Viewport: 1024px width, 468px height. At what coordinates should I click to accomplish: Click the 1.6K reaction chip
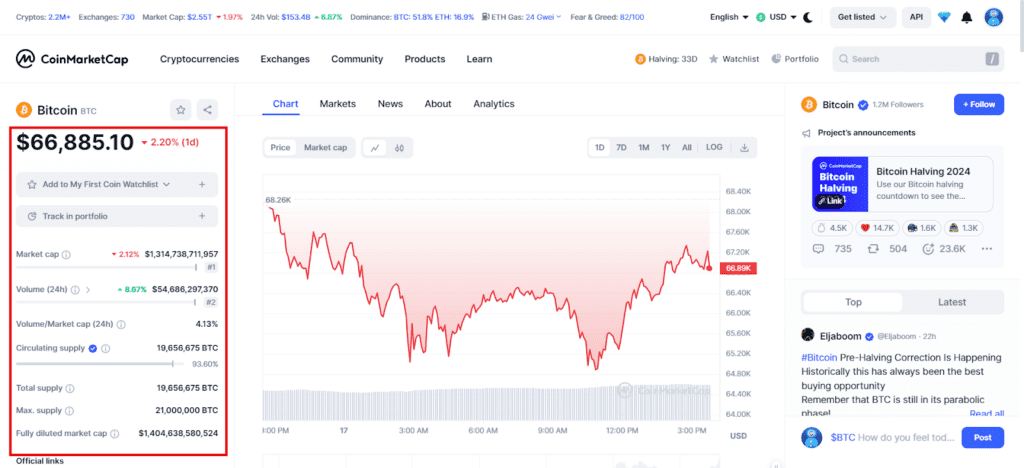pyautogui.click(x=921, y=228)
